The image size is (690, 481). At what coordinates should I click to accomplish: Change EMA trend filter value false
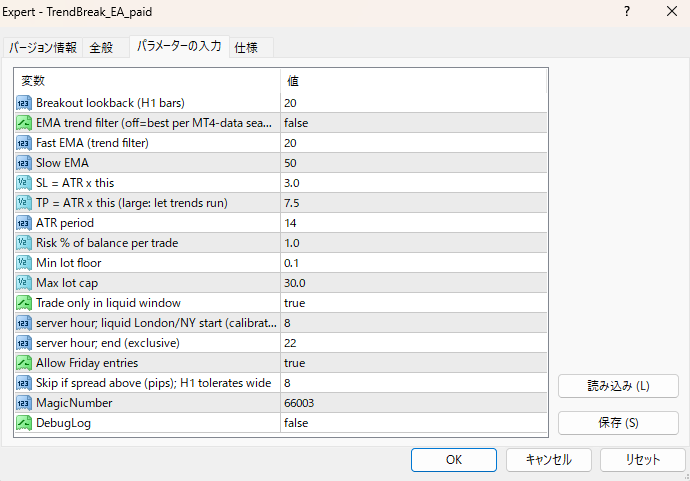pyautogui.click(x=414, y=123)
